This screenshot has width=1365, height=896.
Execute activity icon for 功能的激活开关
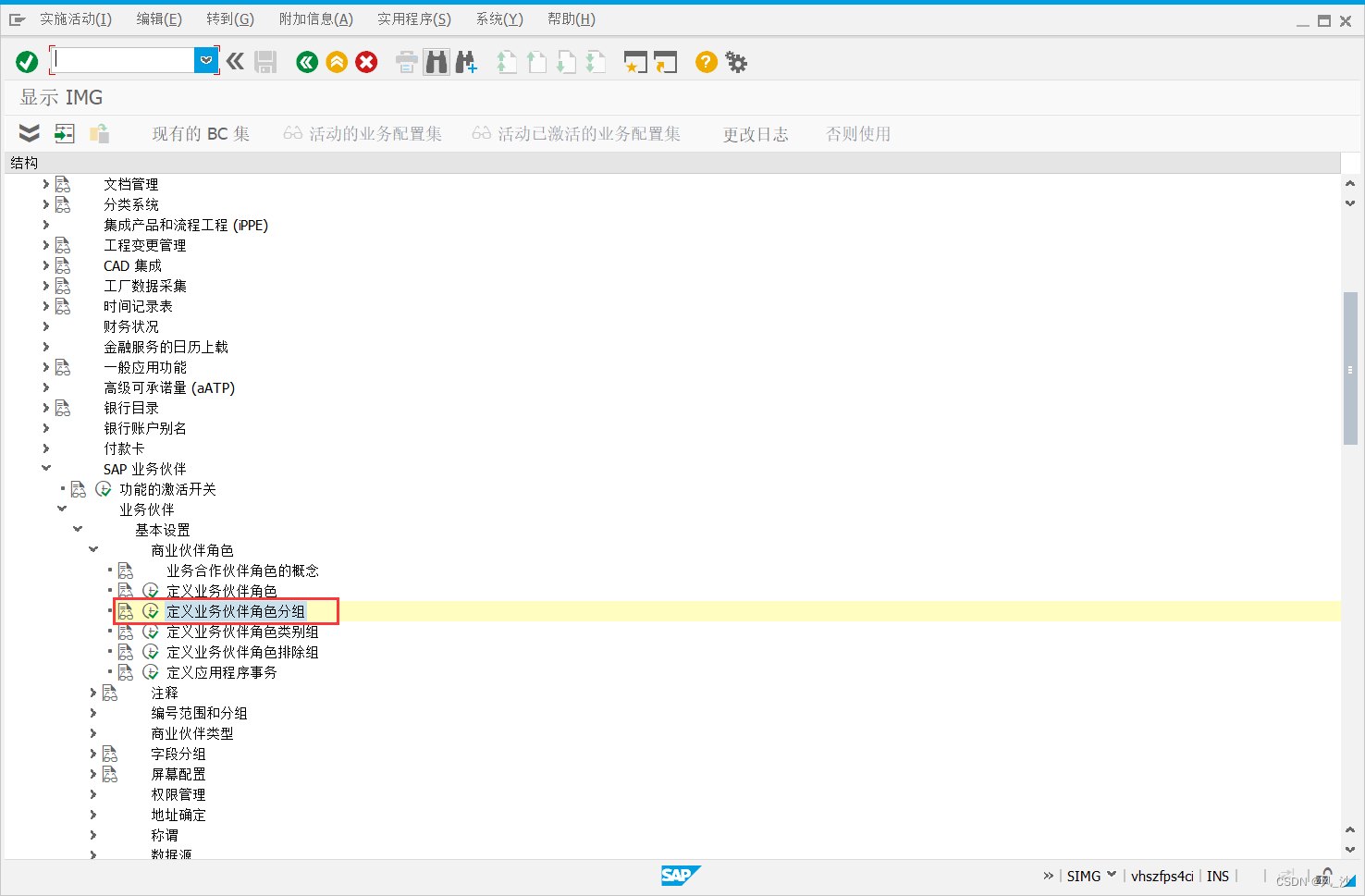click(104, 489)
